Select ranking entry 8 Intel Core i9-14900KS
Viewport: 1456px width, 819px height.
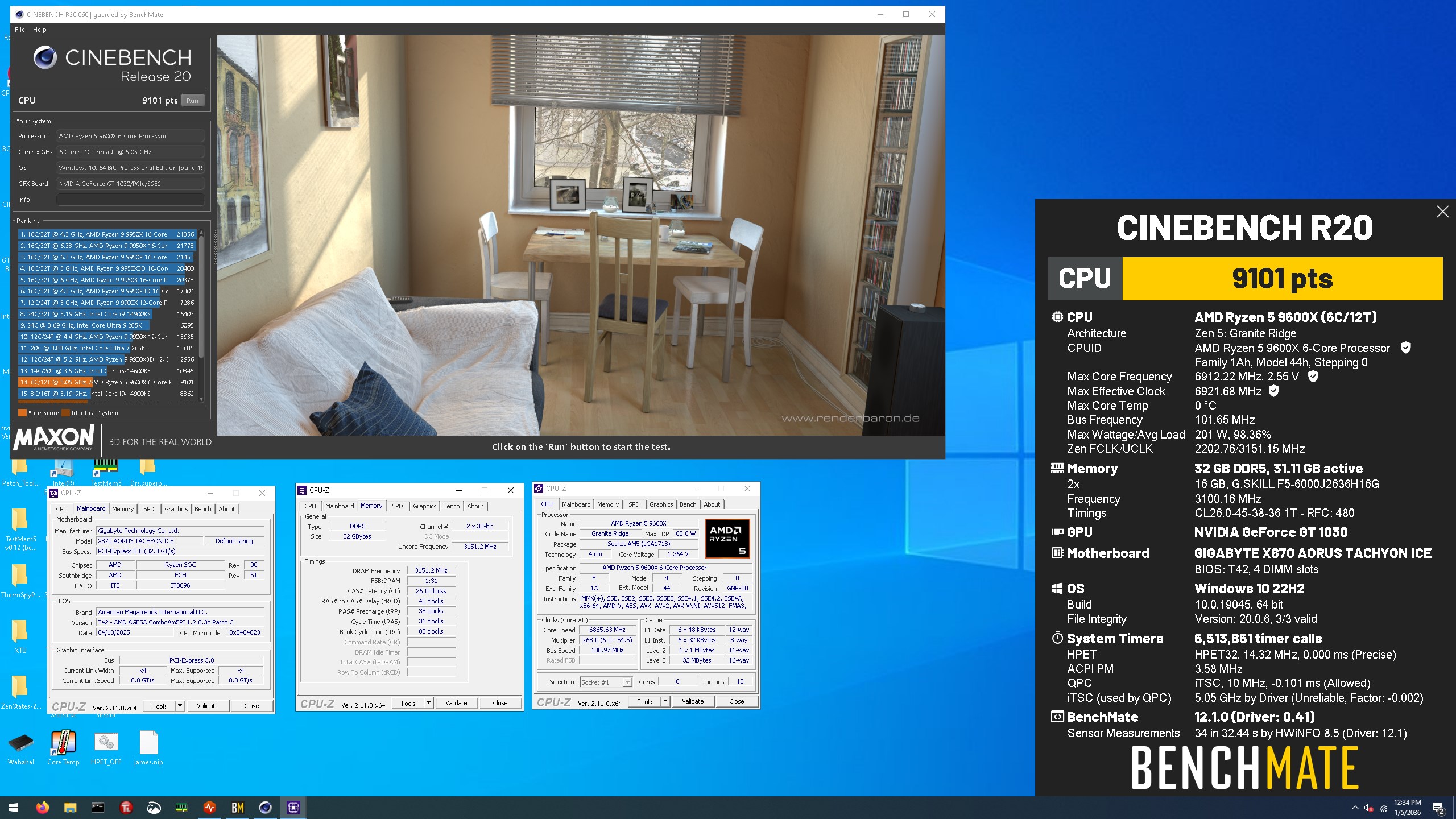click(x=107, y=314)
